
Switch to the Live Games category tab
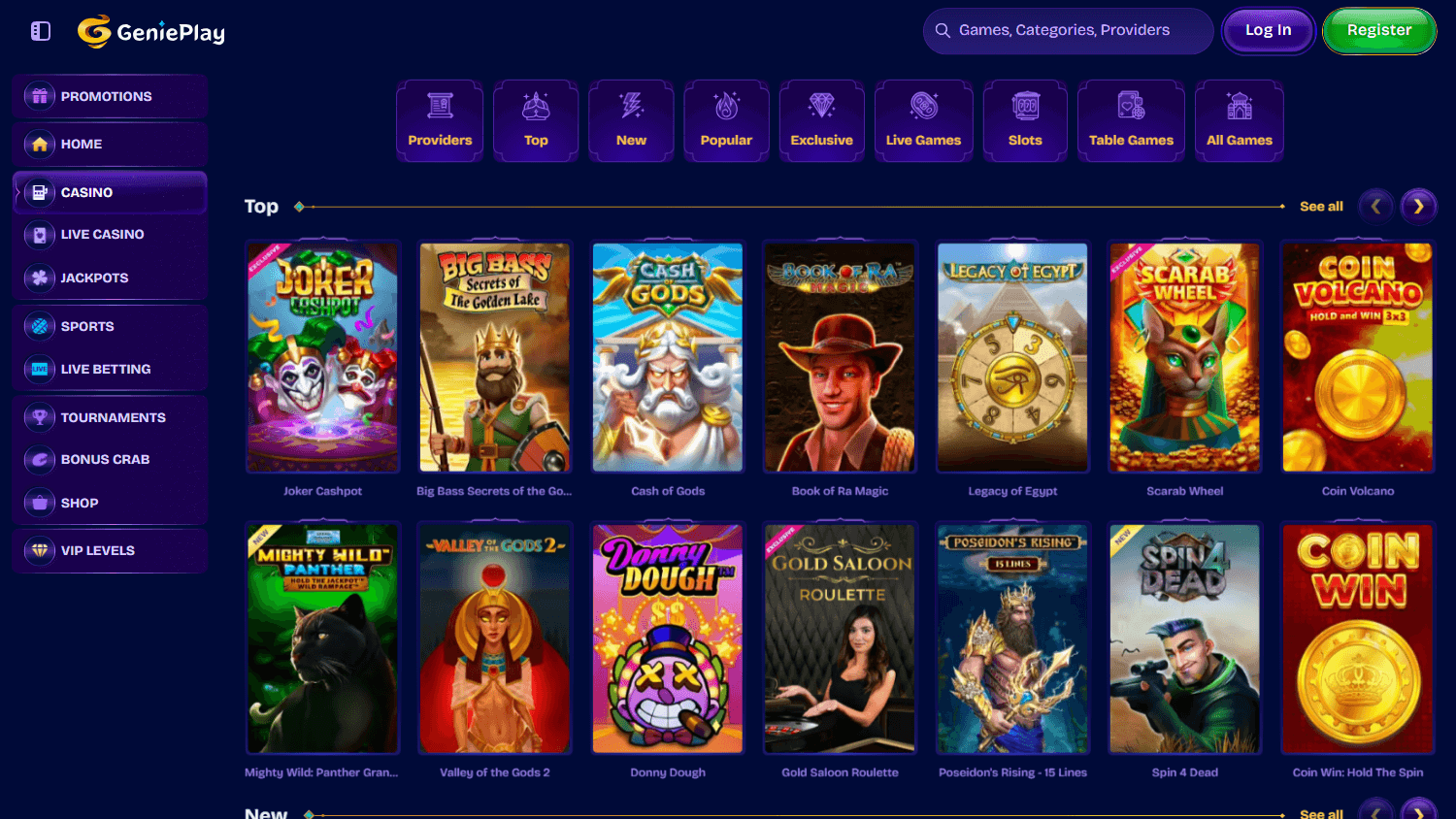click(x=923, y=121)
